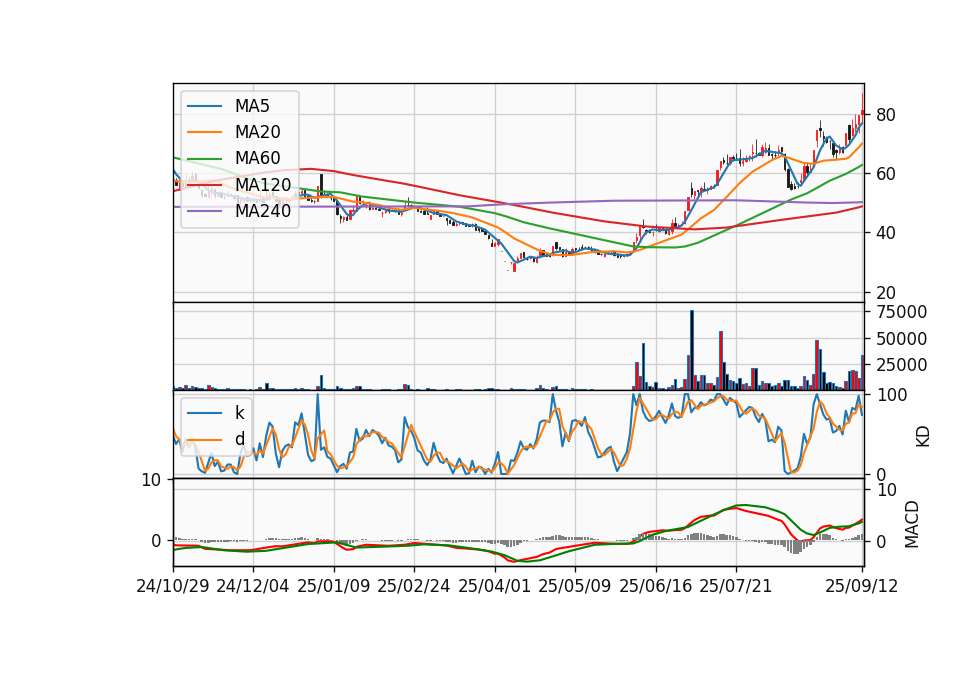Click the 24/10/29 date axis label
960x690 pixels.
[173, 586]
